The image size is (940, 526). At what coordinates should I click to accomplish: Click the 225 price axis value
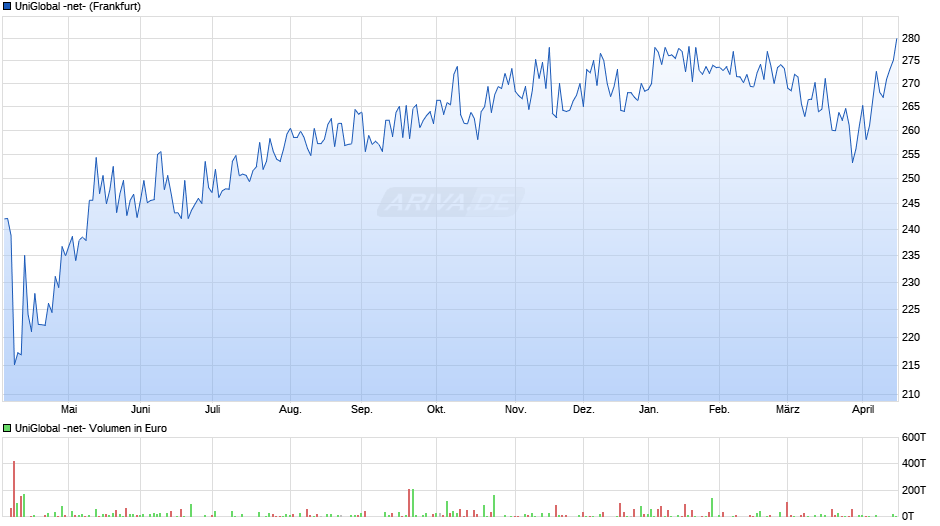[911, 309]
